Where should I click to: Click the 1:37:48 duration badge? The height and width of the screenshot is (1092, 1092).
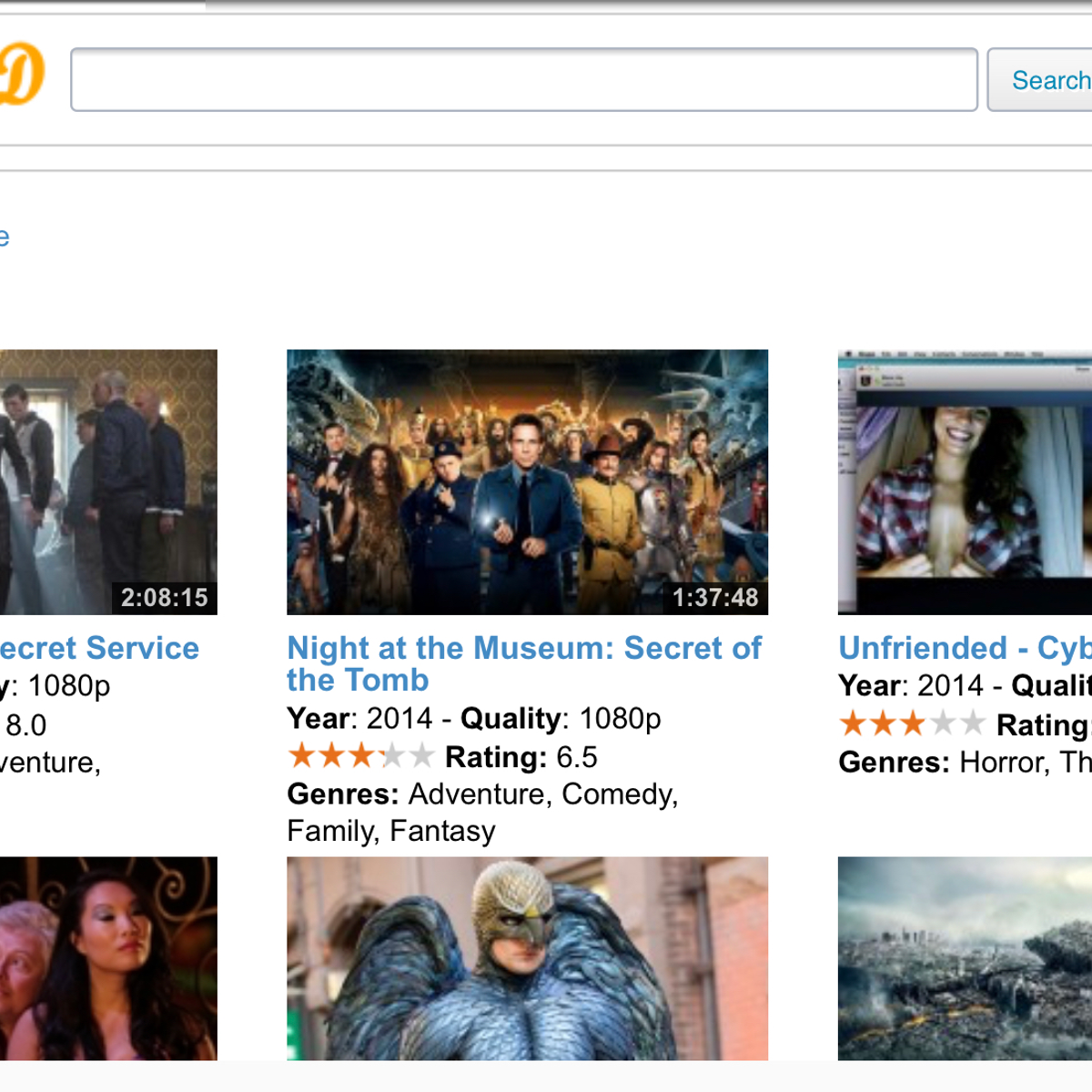pyautogui.click(x=715, y=598)
